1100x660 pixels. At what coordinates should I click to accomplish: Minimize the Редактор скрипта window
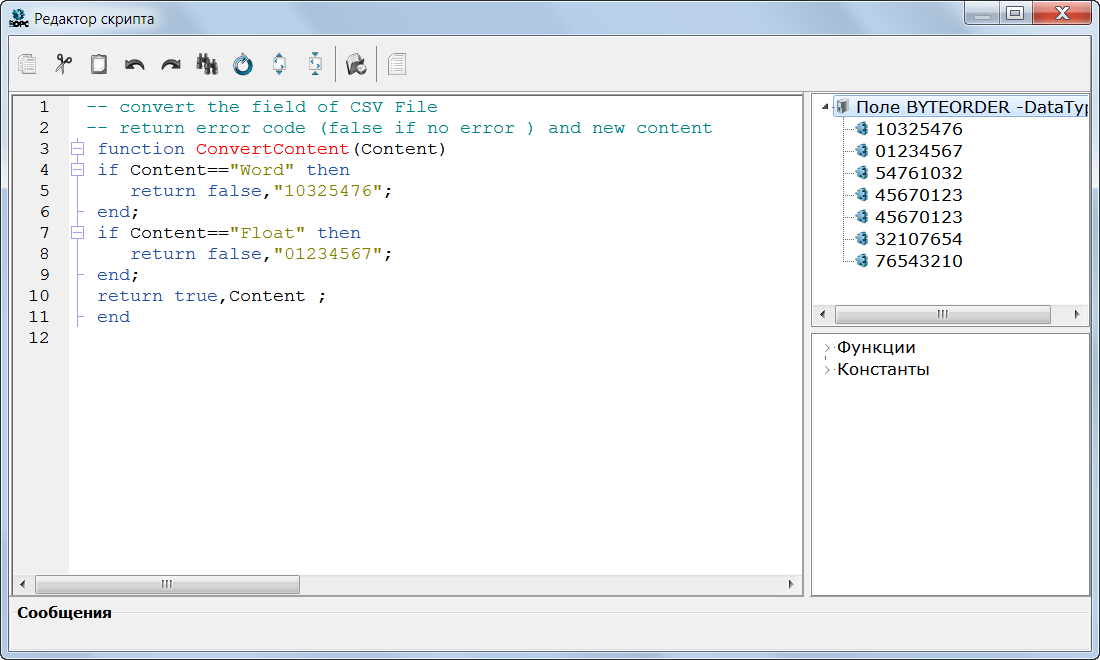(983, 13)
